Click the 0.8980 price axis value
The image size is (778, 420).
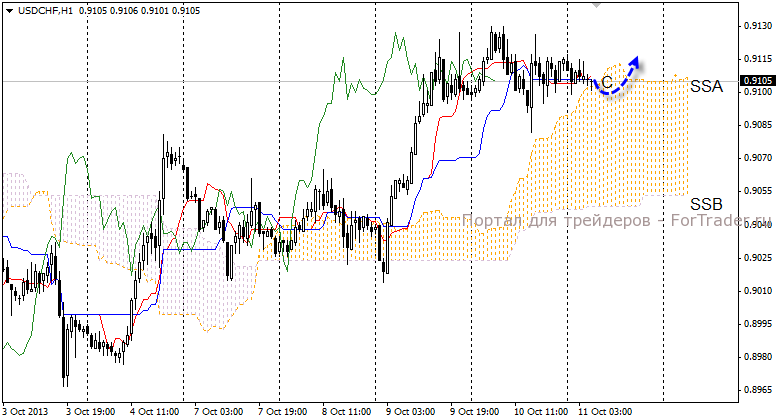(x=758, y=356)
